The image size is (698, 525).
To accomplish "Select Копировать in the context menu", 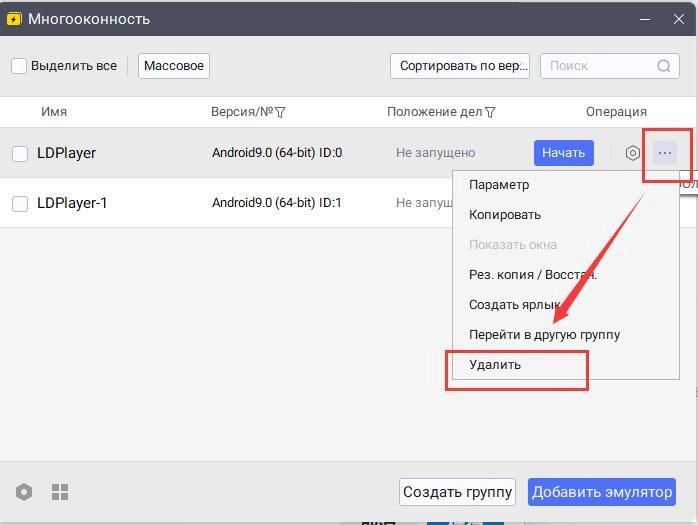I will click(505, 214).
